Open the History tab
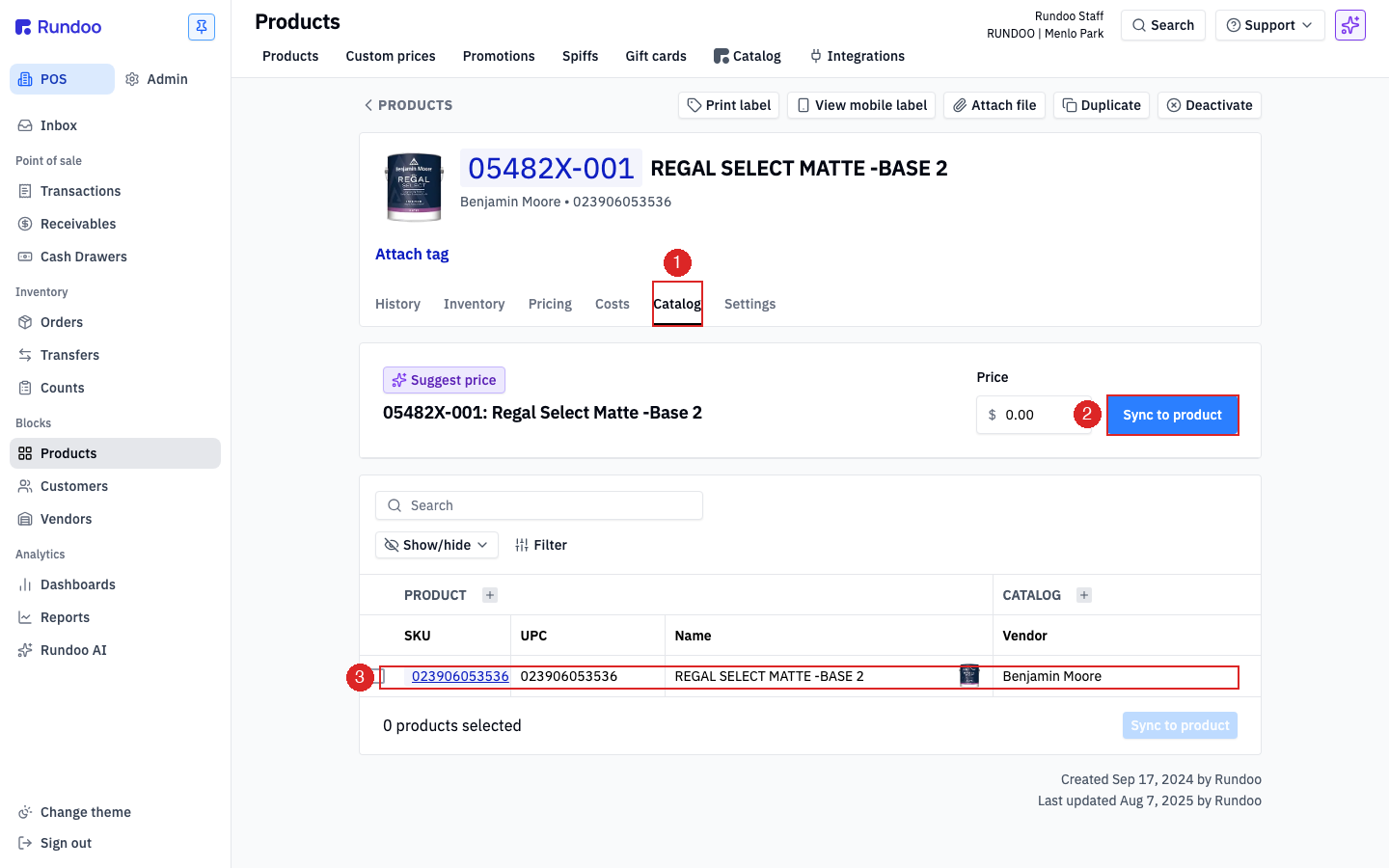The width and height of the screenshot is (1389, 868). click(x=397, y=304)
